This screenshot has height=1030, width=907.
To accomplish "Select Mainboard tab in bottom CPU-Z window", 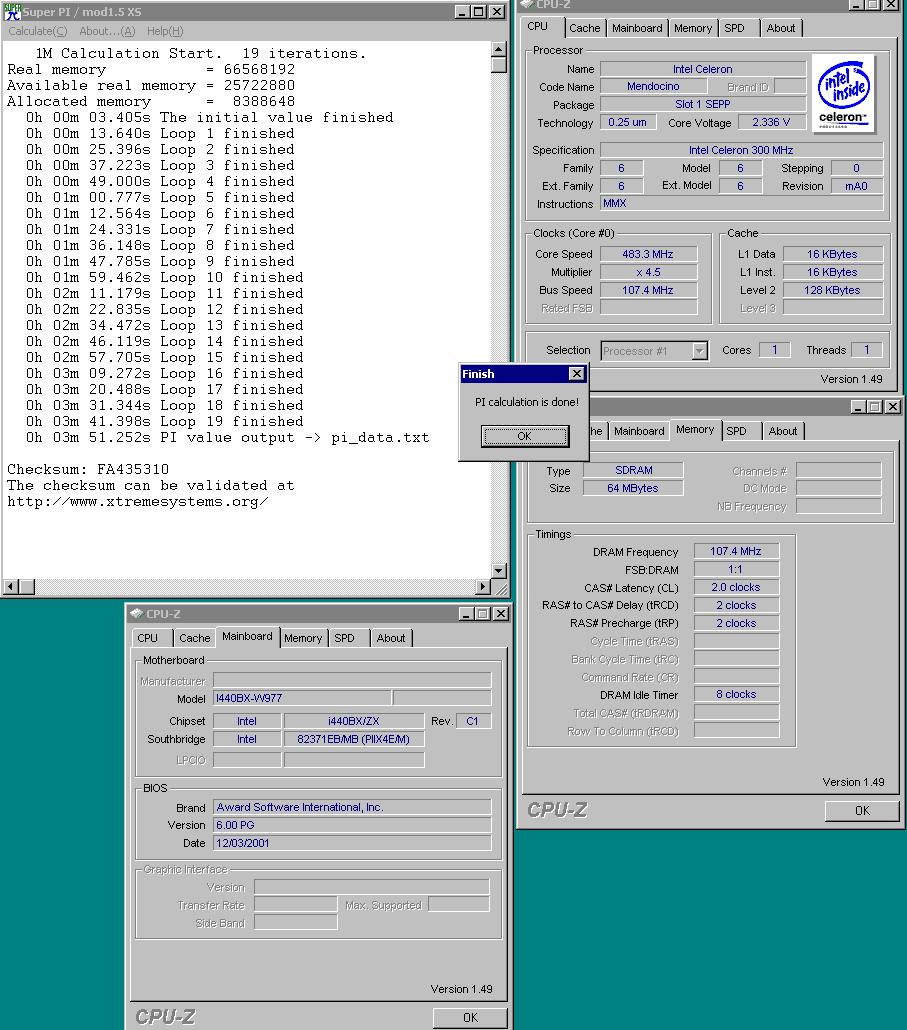I will click(x=248, y=637).
